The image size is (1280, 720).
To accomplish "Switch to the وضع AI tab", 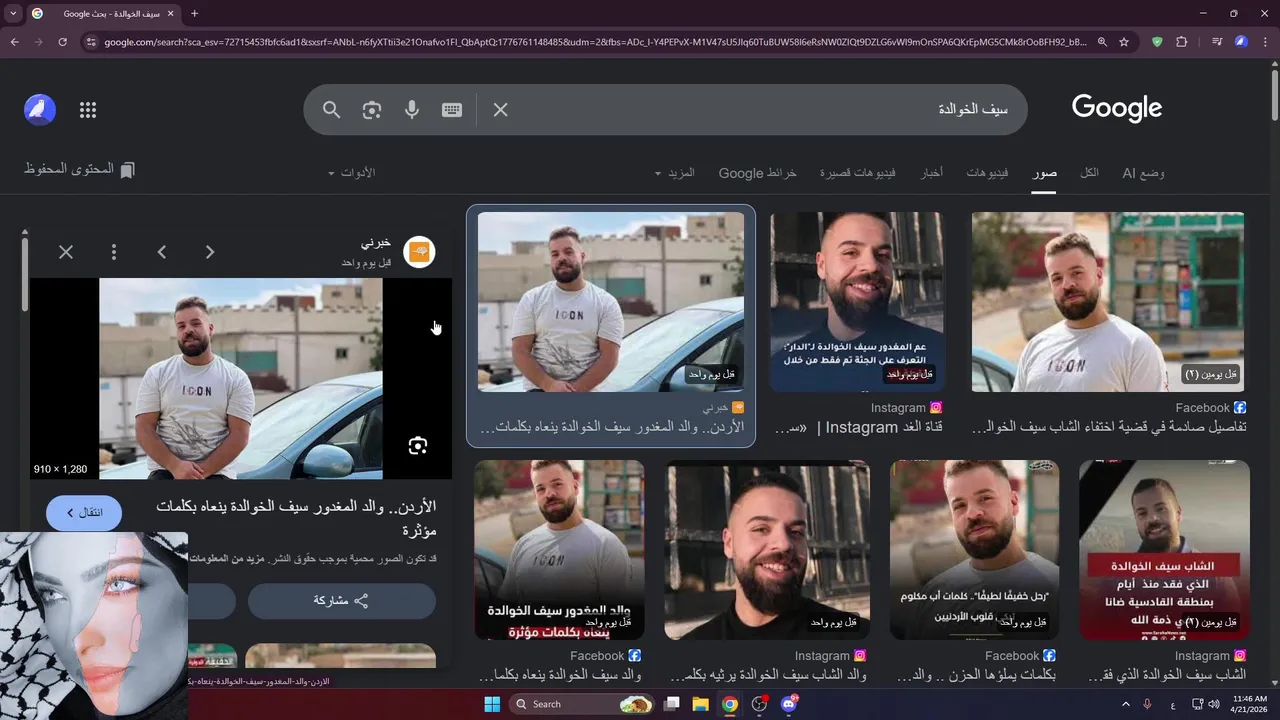I will click(1143, 173).
